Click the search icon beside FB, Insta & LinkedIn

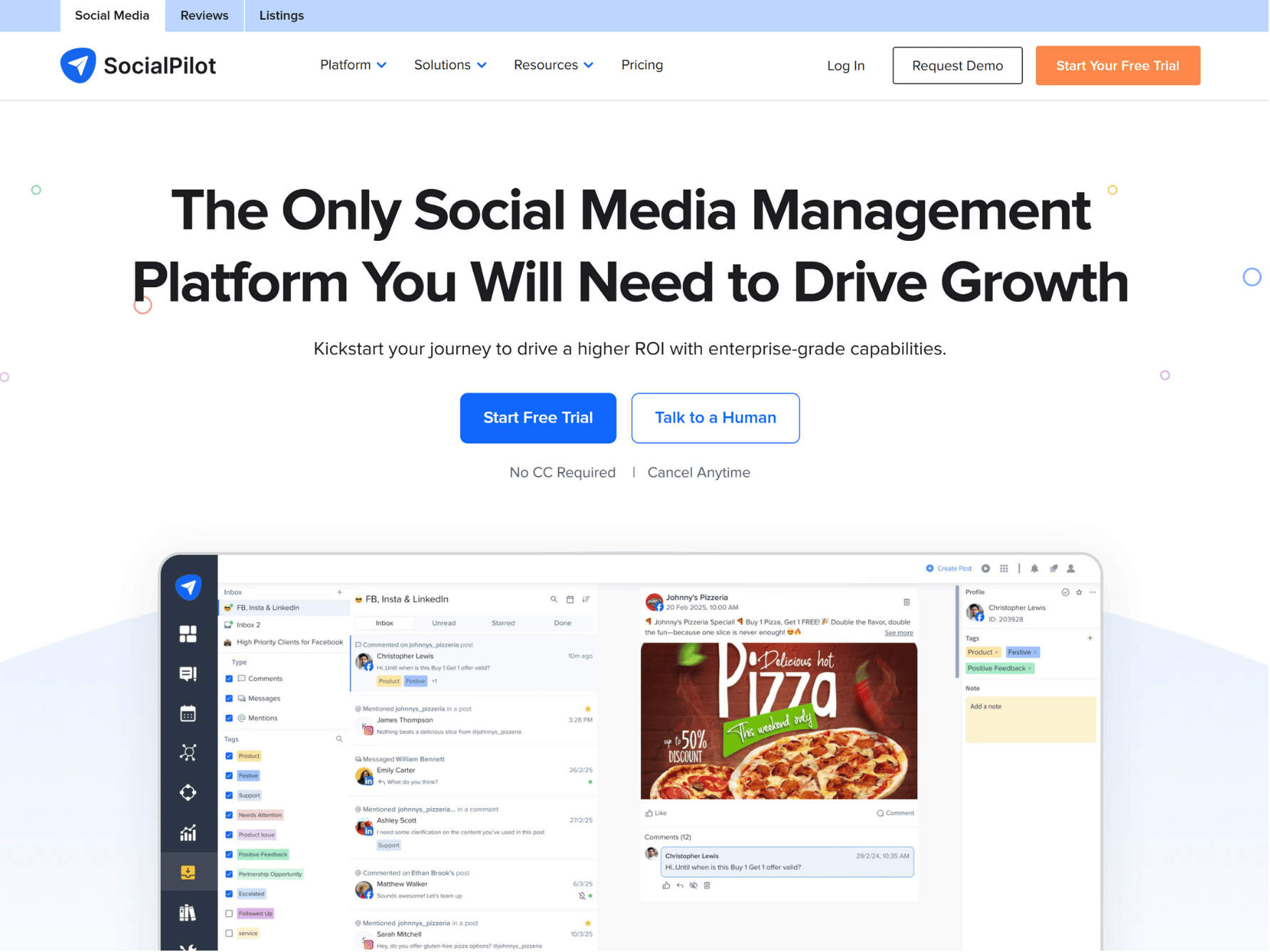[x=554, y=600]
